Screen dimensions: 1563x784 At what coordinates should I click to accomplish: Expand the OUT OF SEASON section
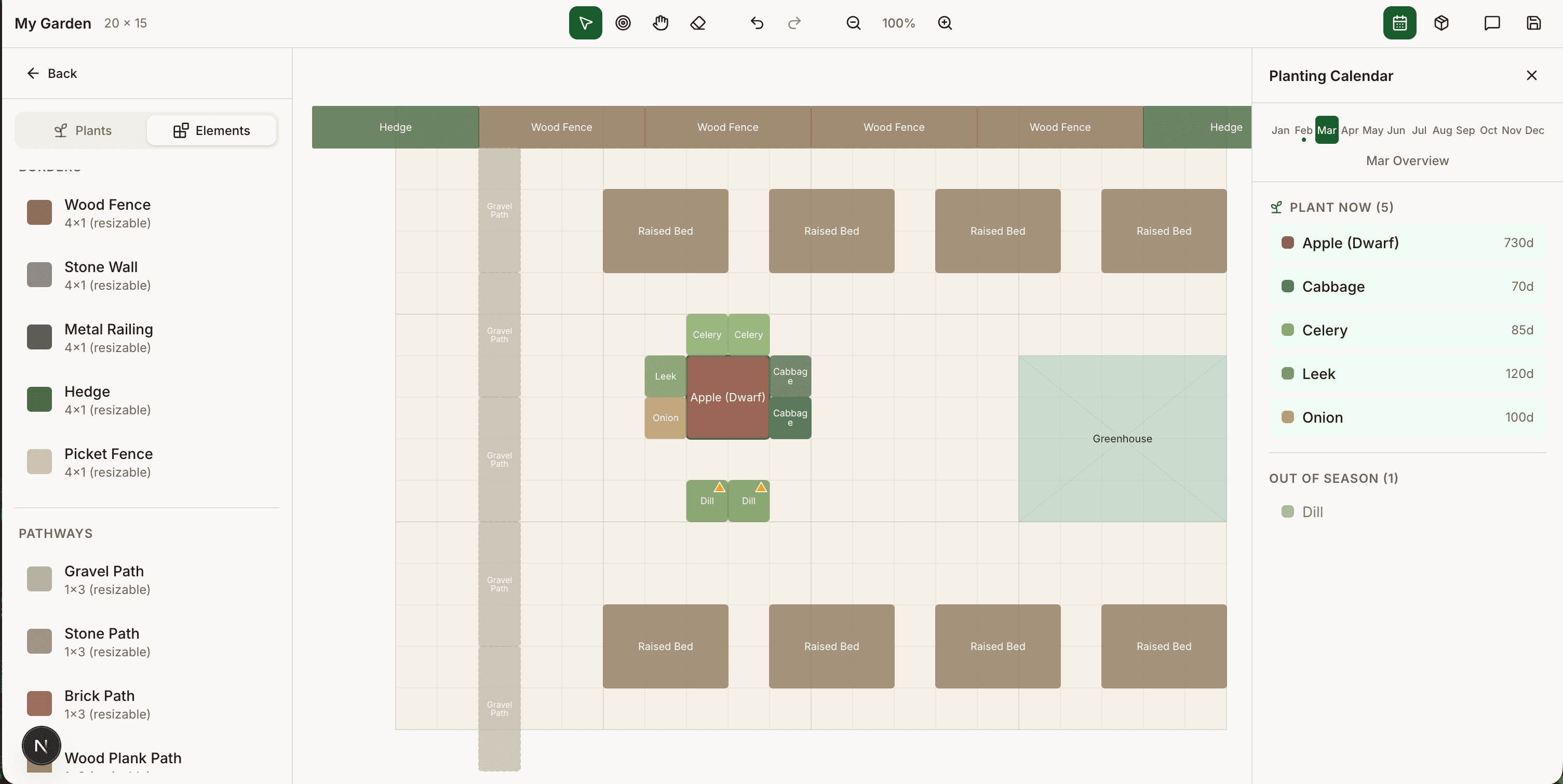tap(1334, 478)
